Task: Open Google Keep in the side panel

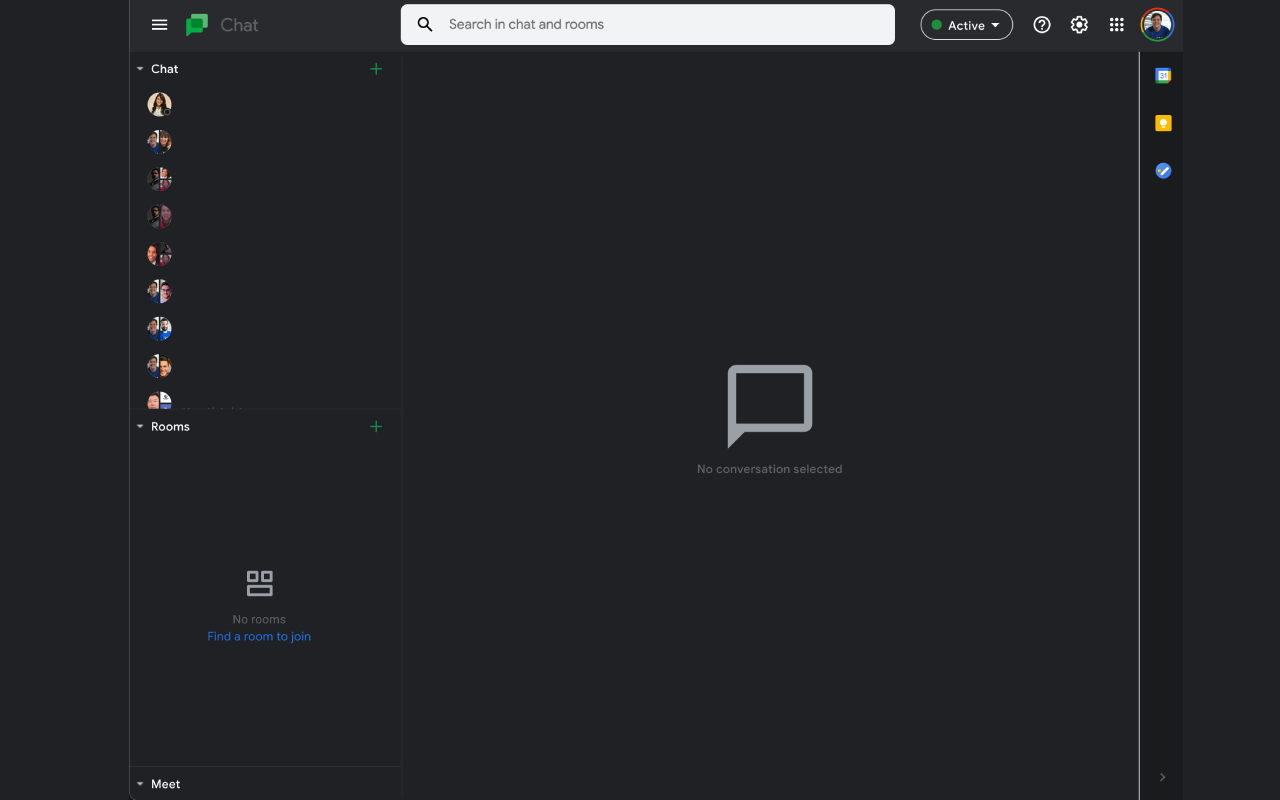Action: [x=1162, y=122]
